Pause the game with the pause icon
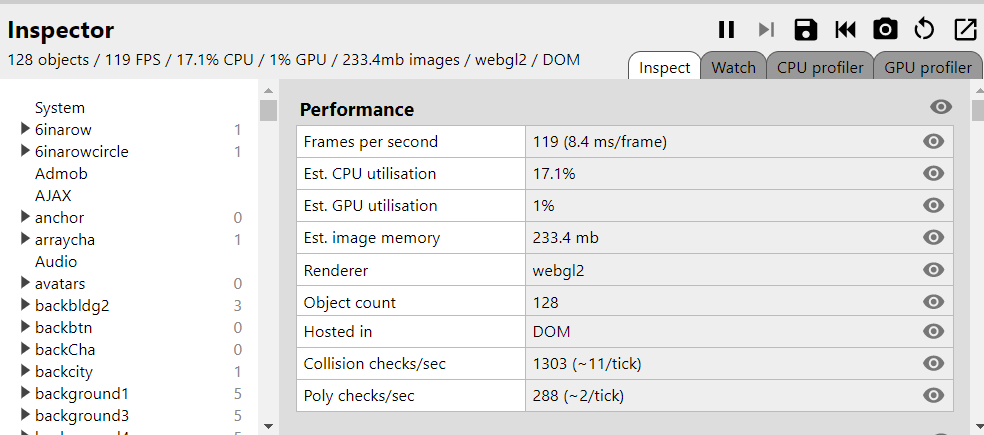This screenshot has height=435, width=984. (x=726, y=30)
